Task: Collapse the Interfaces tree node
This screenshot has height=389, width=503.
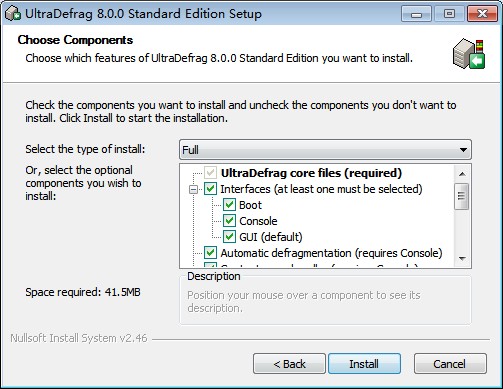Action: pyautogui.click(x=193, y=189)
